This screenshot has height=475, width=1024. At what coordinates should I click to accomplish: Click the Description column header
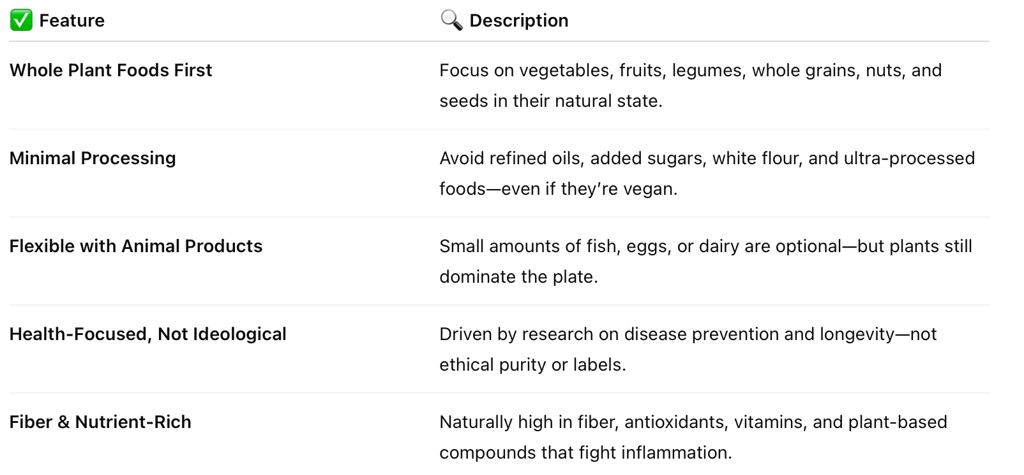pos(519,21)
